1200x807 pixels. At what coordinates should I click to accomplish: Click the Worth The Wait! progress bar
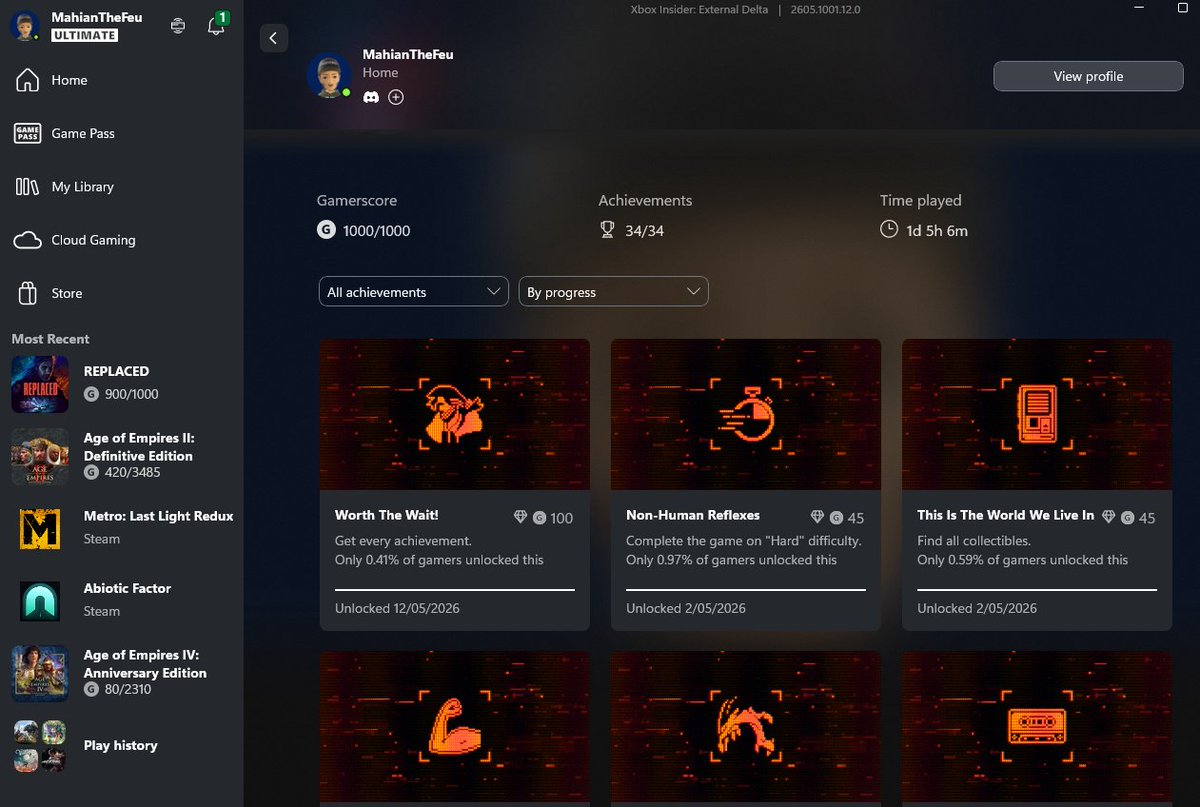[x=455, y=590]
